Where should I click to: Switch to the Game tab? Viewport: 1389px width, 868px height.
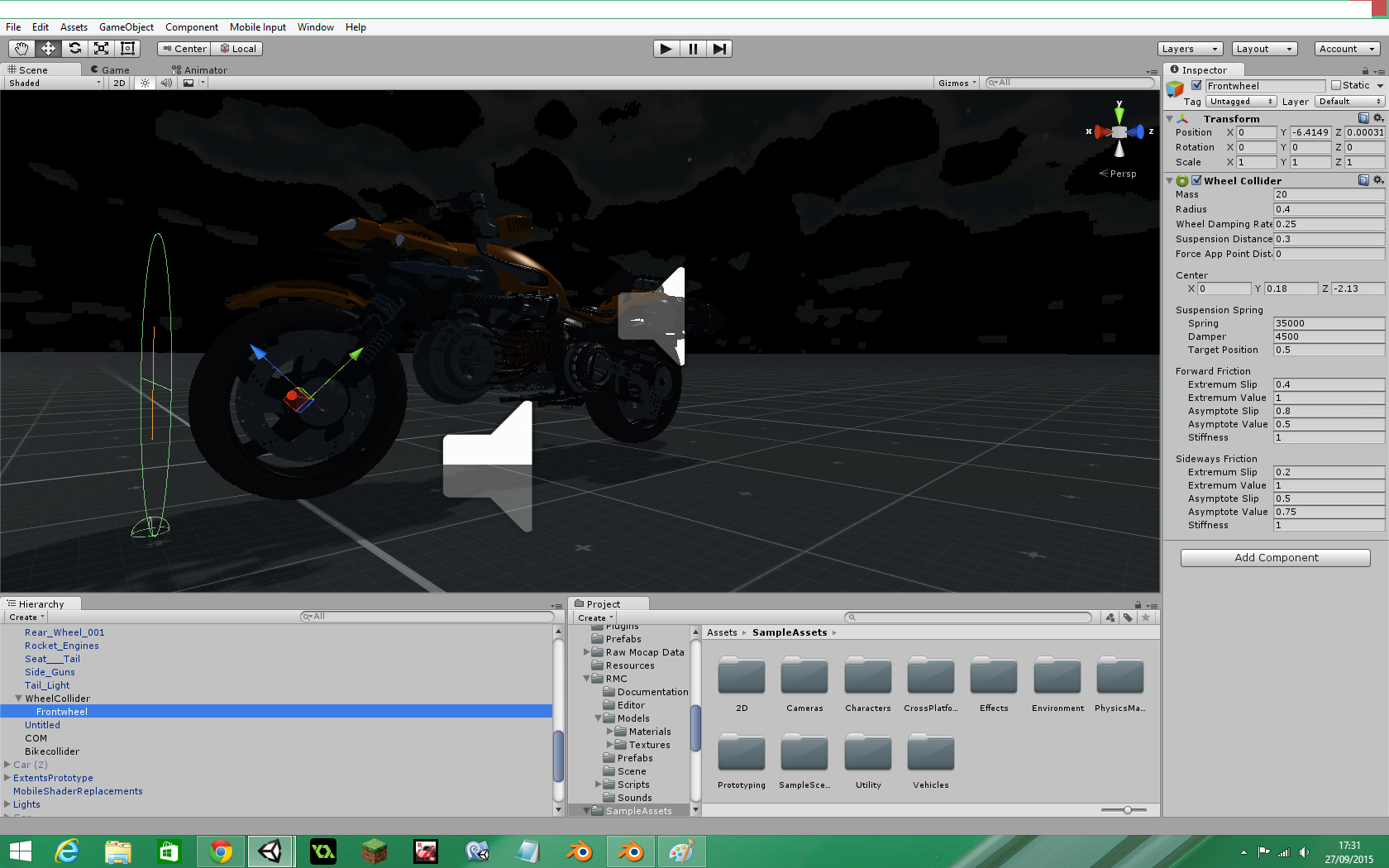pyautogui.click(x=114, y=70)
